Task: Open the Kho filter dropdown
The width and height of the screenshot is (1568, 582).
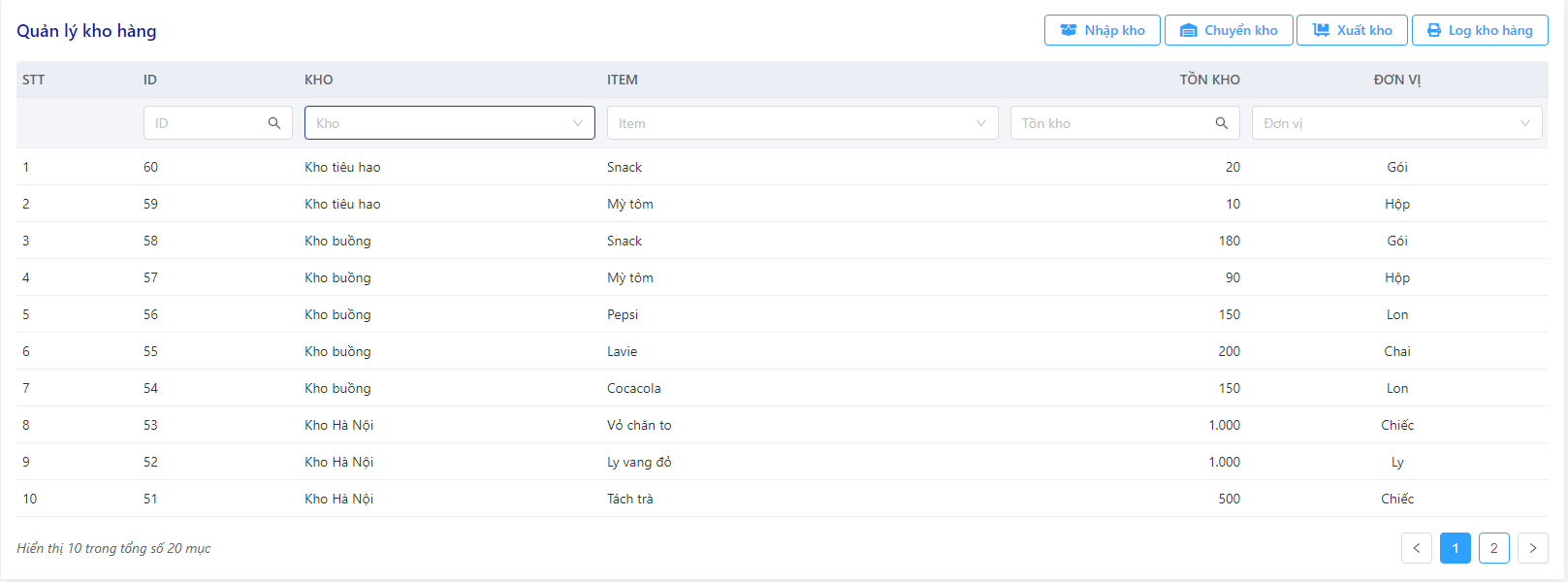Action: pyautogui.click(x=450, y=123)
